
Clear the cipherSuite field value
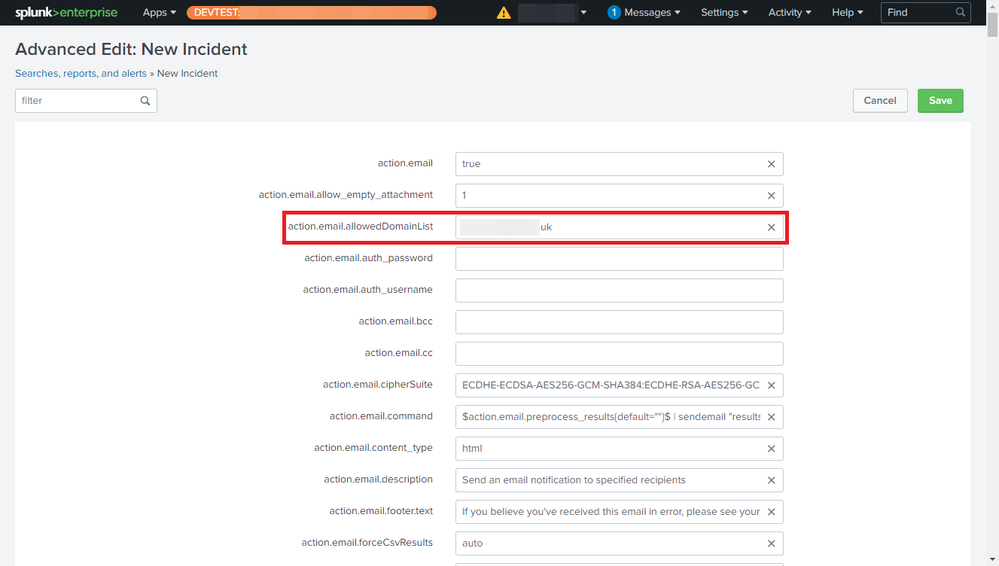tap(771, 385)
